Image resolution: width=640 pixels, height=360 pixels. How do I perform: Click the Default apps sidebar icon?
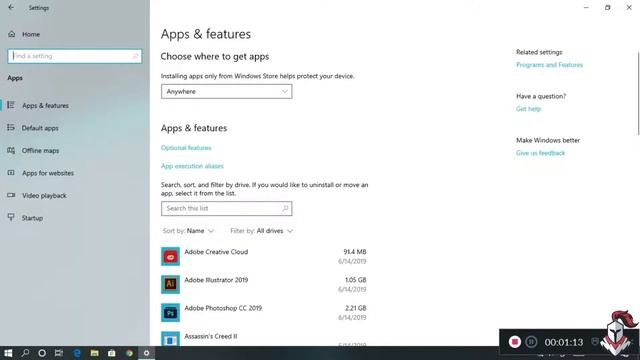pos(11,128)
